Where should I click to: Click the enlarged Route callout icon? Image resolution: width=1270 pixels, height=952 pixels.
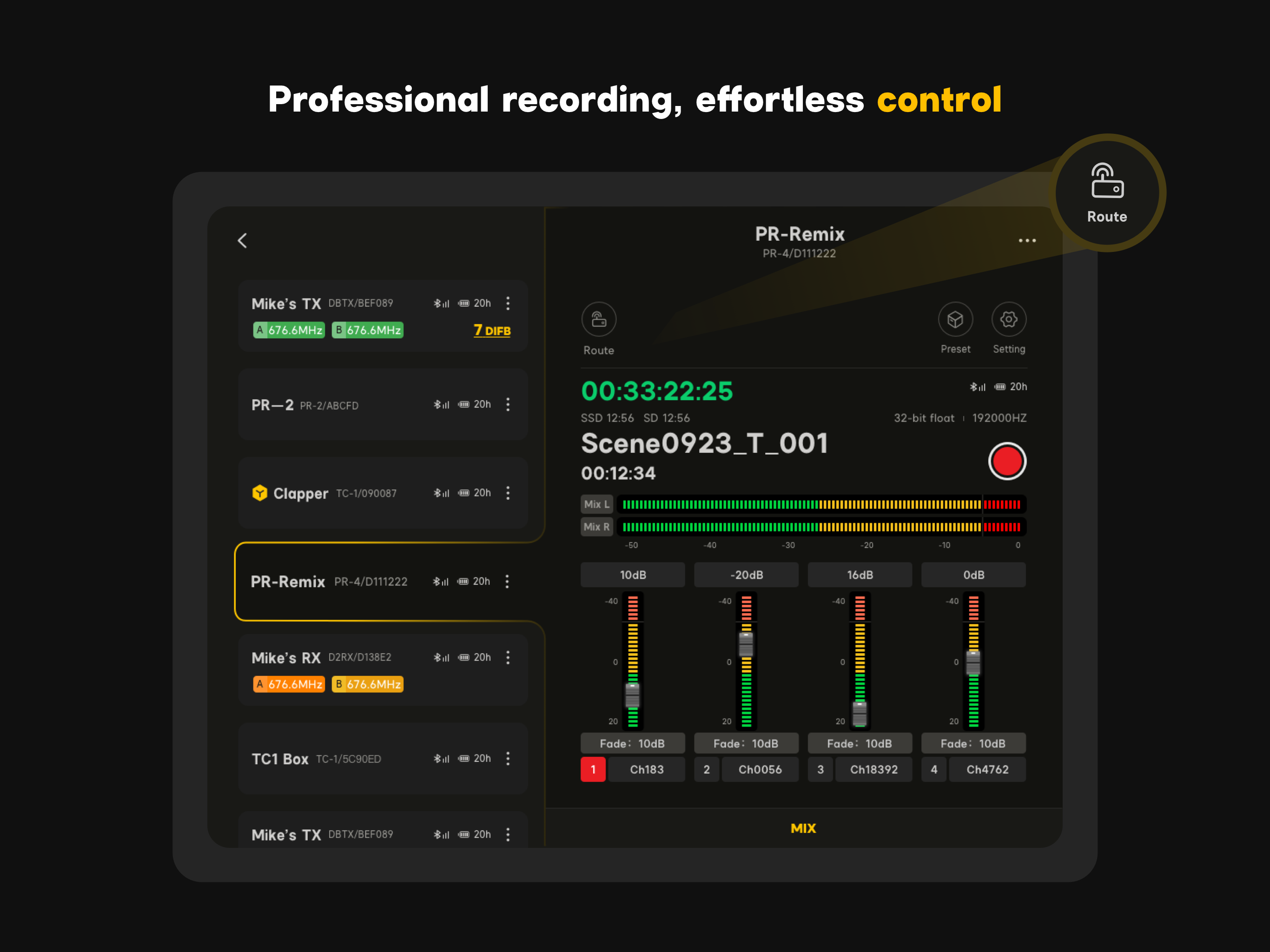1107,181
